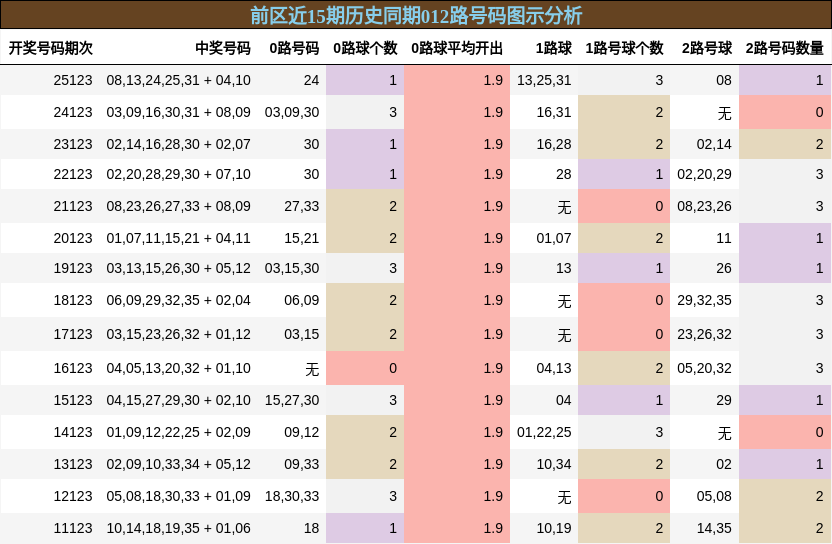The height and width of the screenshot is (544, 832).
Task: Click the 1路球 cell 10,19
Action: pos(553,528)
